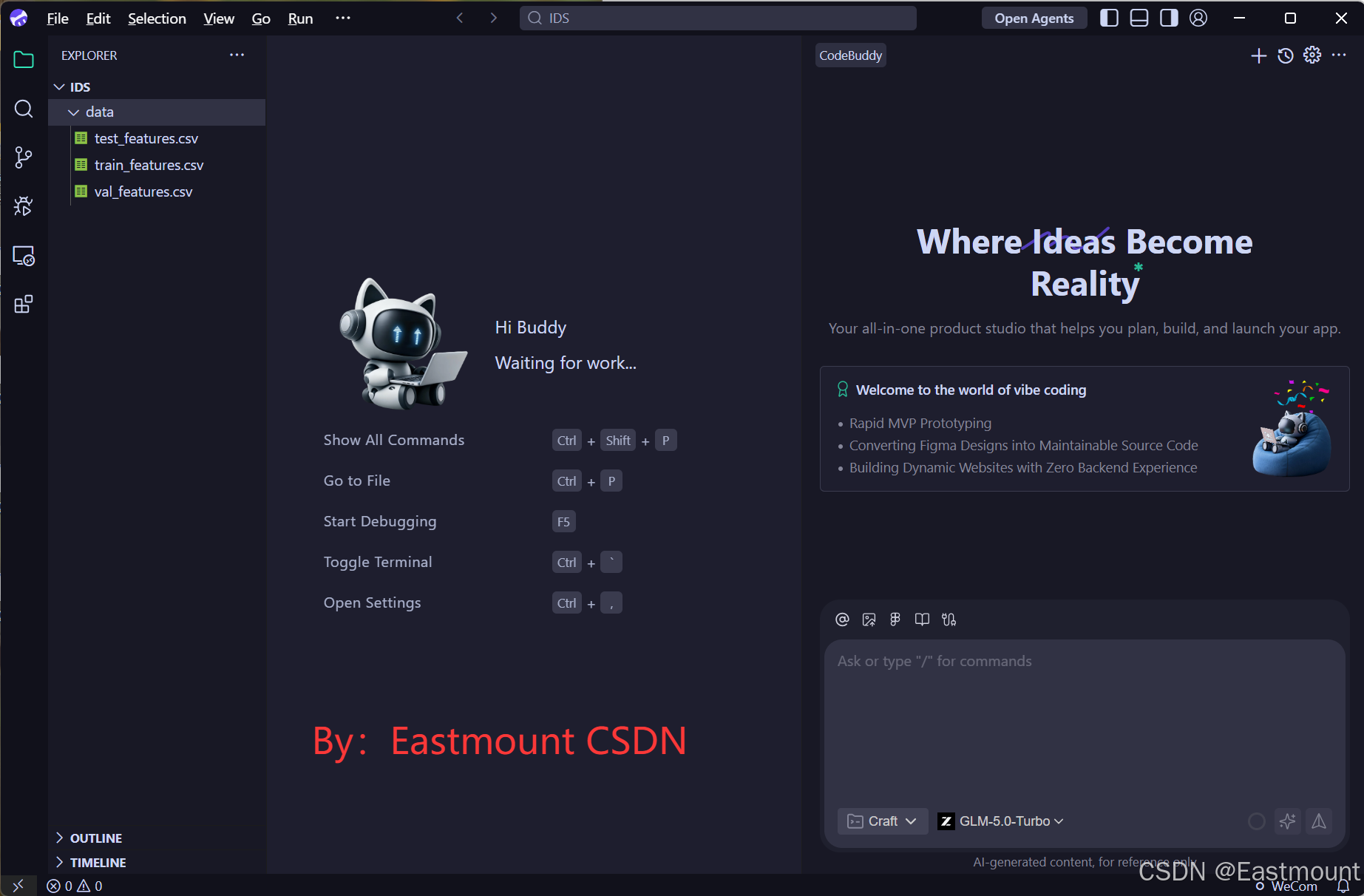Click 'Toggle Terminal' text
The image size is (1364, 896).
pos(378,562)
